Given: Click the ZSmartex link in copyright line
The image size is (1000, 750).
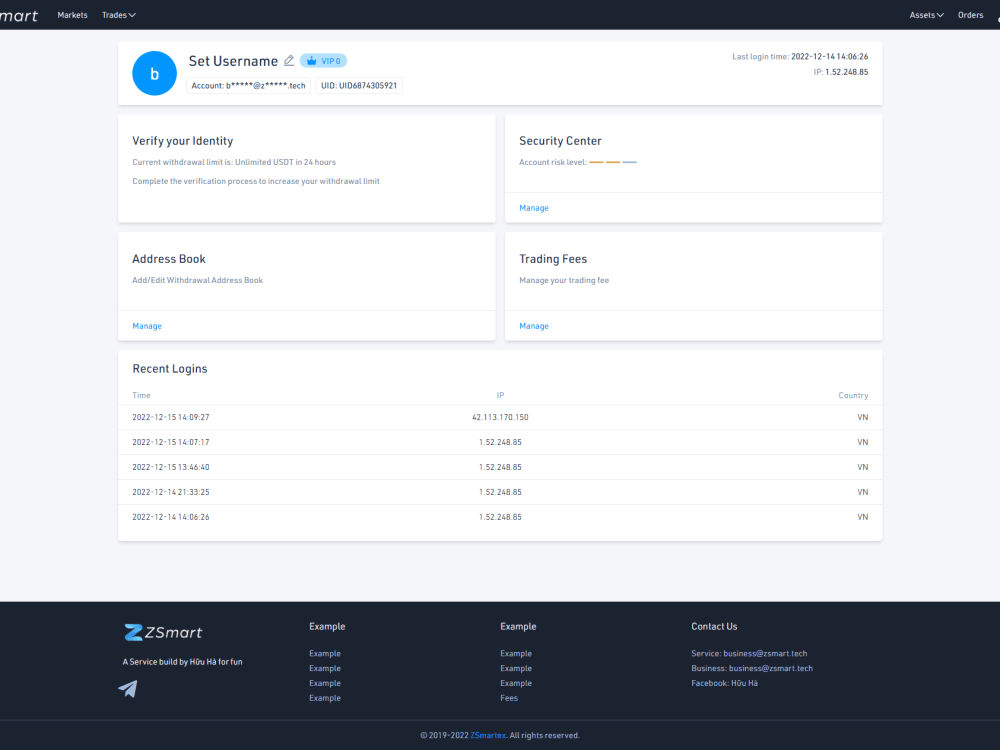Looking at the screenshot, I should (488, 735).
